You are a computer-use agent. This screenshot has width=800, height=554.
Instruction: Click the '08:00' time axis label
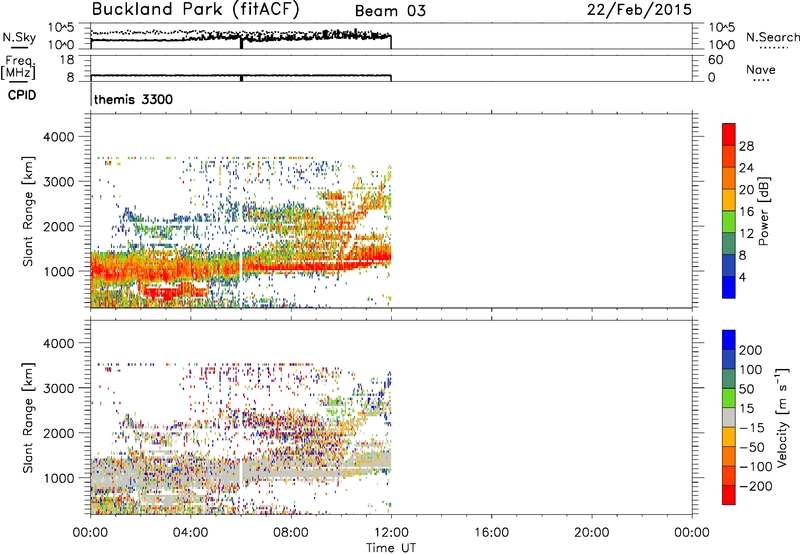(x=291, y=533)
